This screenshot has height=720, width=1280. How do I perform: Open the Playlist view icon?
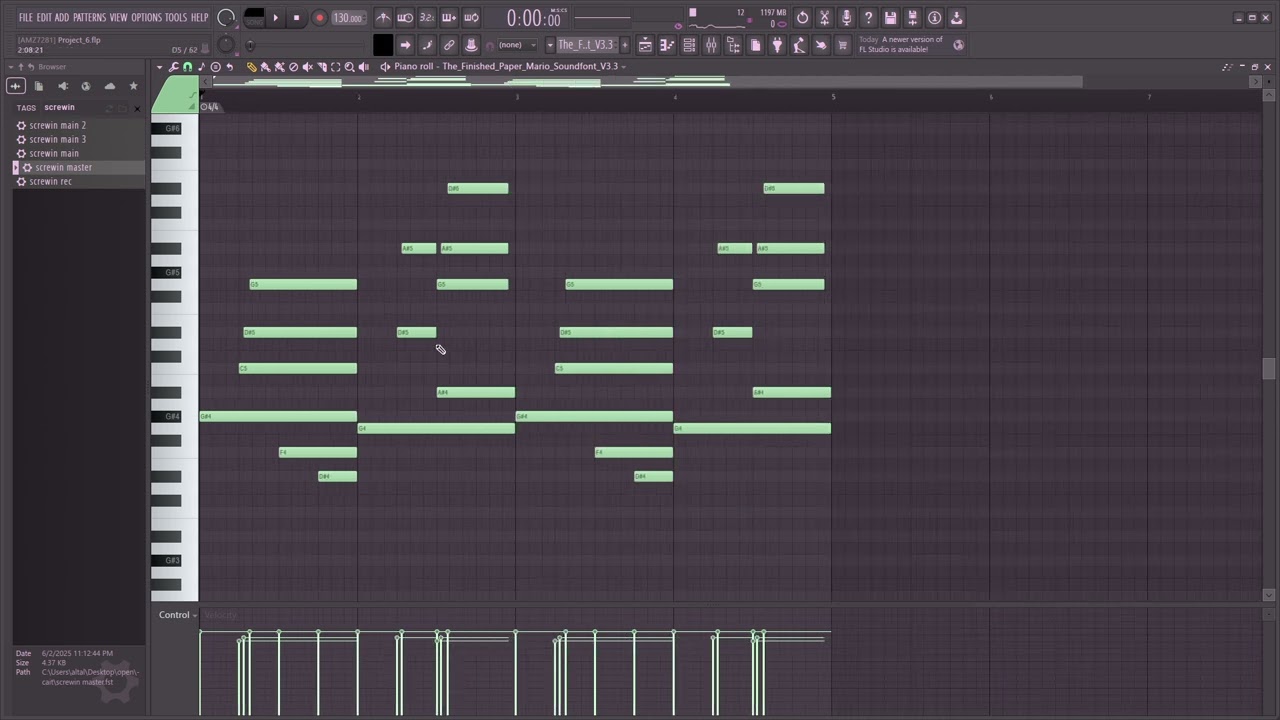tap(645, 45)
